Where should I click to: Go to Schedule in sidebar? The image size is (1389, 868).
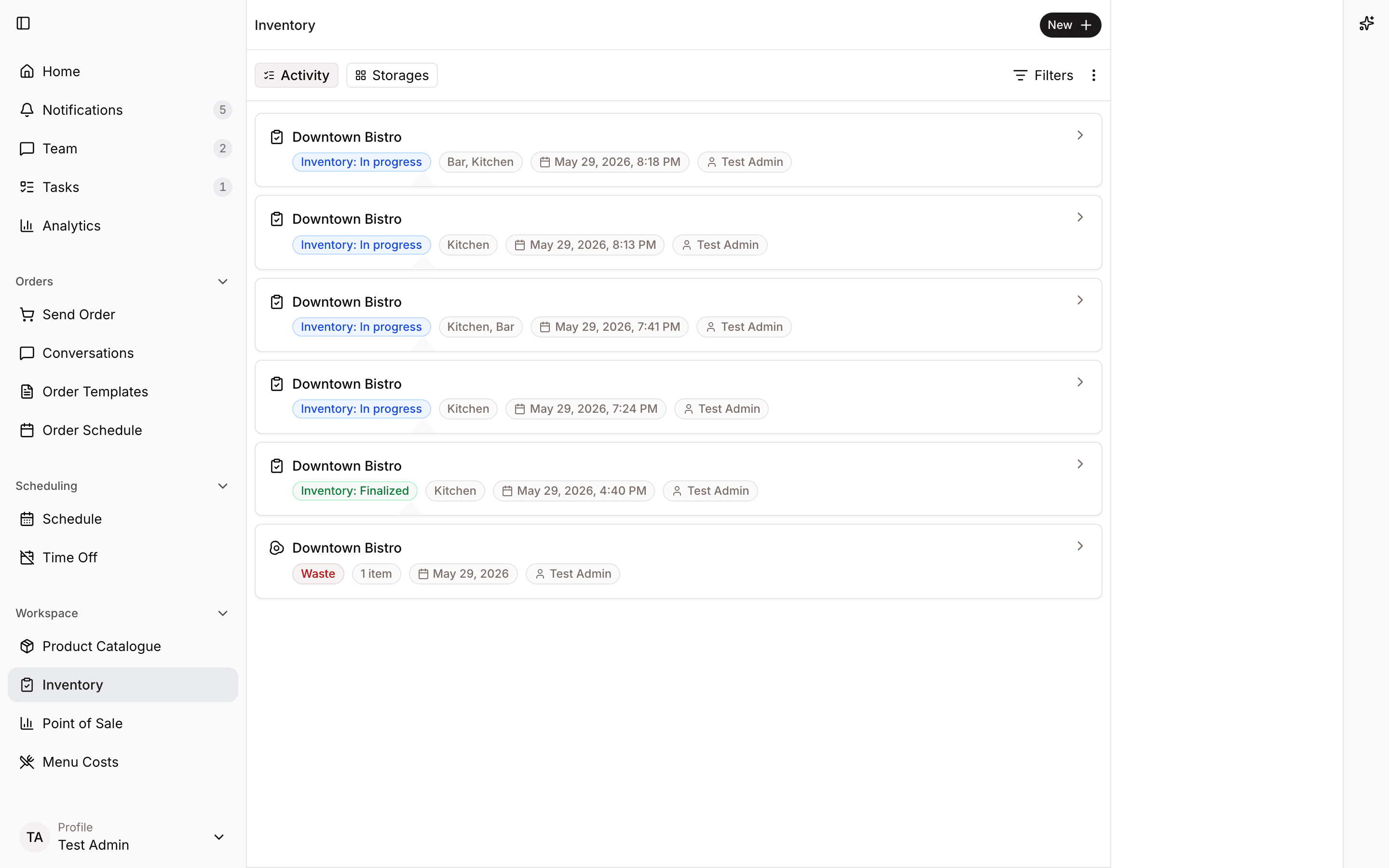(x=123, y=519)
